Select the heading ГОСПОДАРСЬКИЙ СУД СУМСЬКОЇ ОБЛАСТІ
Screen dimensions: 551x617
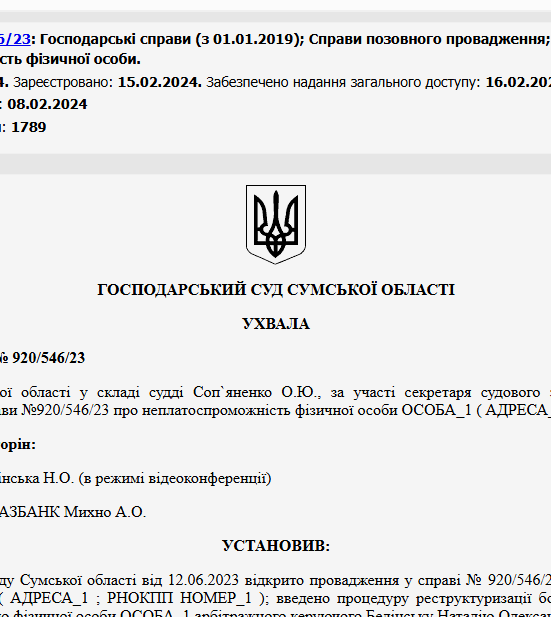tap(276, 290)
